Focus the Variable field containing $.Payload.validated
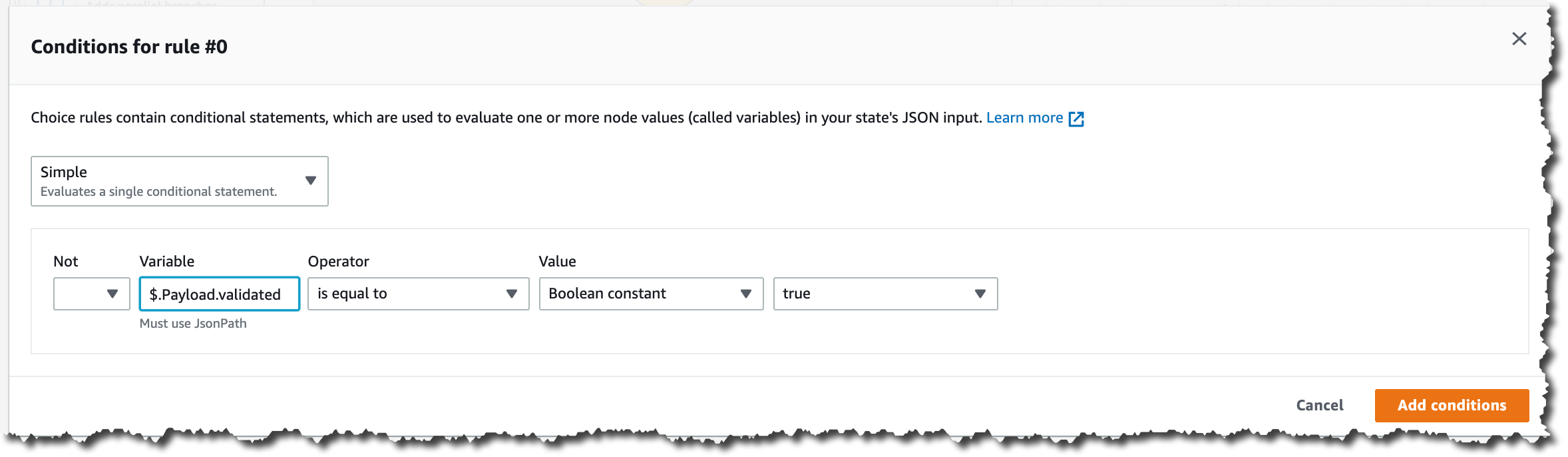1568x457 pixels. coord(219,294)
